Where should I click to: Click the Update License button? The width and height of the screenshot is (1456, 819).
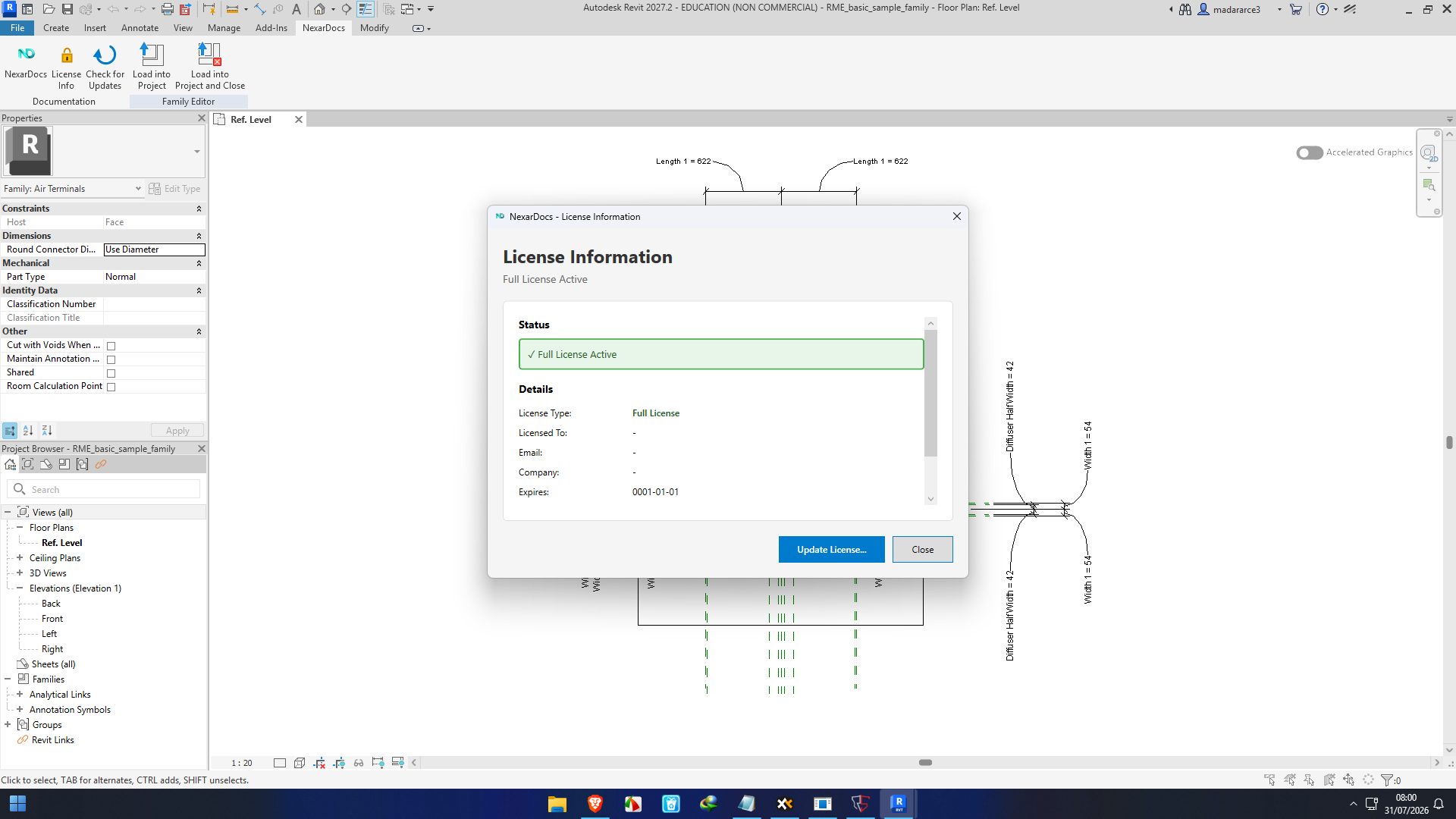point(832,550)
